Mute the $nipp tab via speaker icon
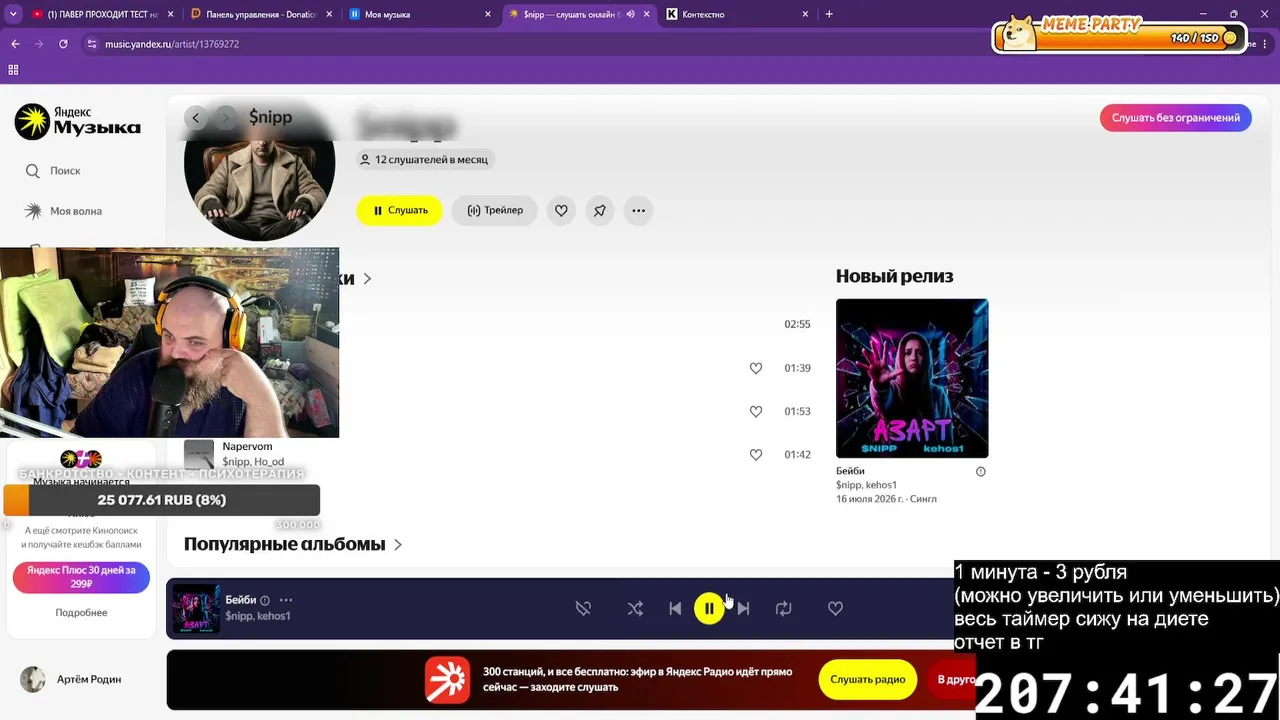Image resolution: width=1280 pixels, height=720 pixels. click(x=631, y=14)
